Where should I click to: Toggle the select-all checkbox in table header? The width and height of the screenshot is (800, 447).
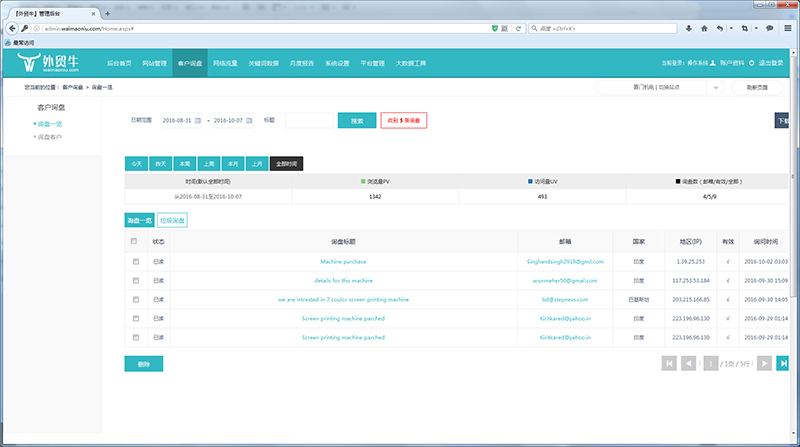[135, 242]
